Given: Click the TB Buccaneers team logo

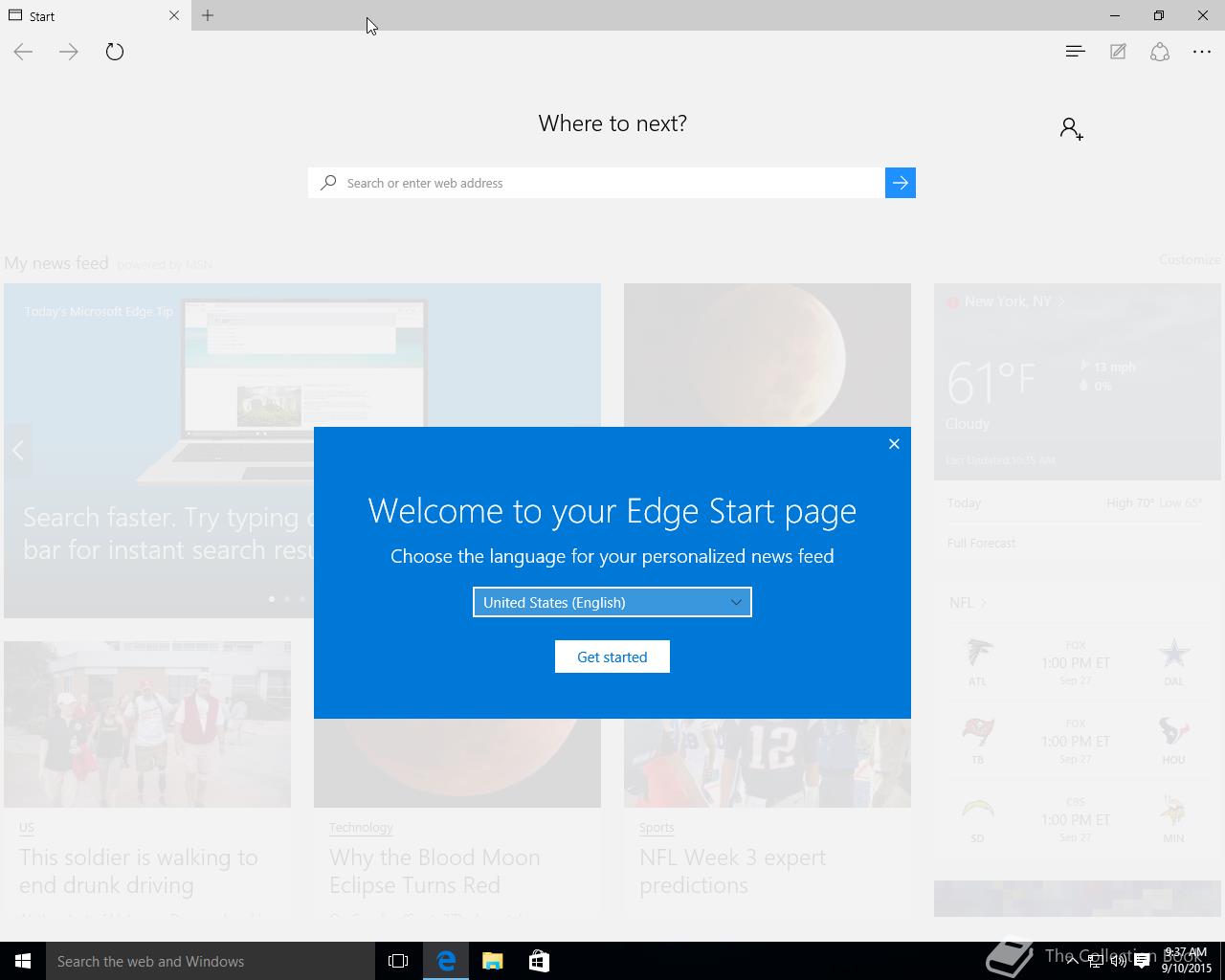Looking at the screenshot, I should pos(978,732).
